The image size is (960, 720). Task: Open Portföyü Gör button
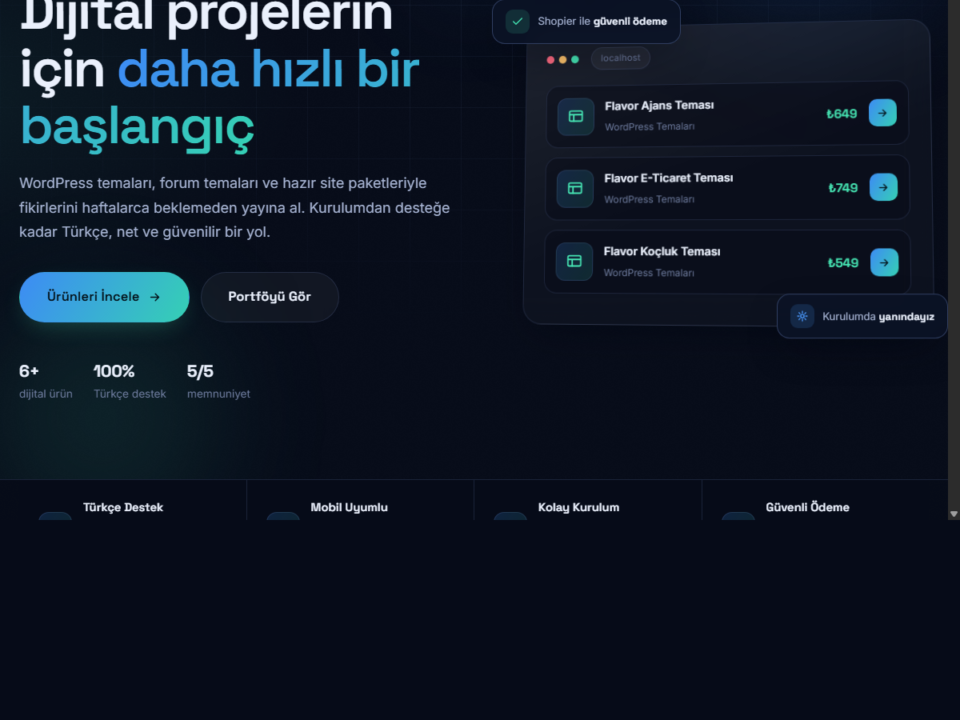pyautogui.click(x=269, y=297)
